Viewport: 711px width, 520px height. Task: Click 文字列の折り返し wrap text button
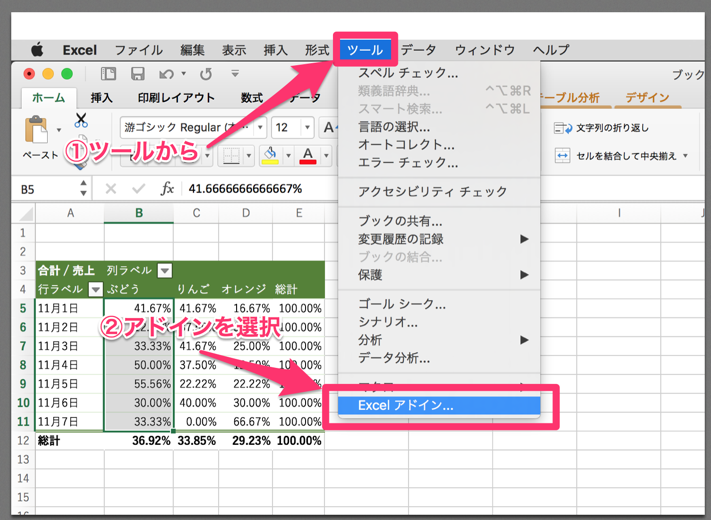click(x=601, y=128)
